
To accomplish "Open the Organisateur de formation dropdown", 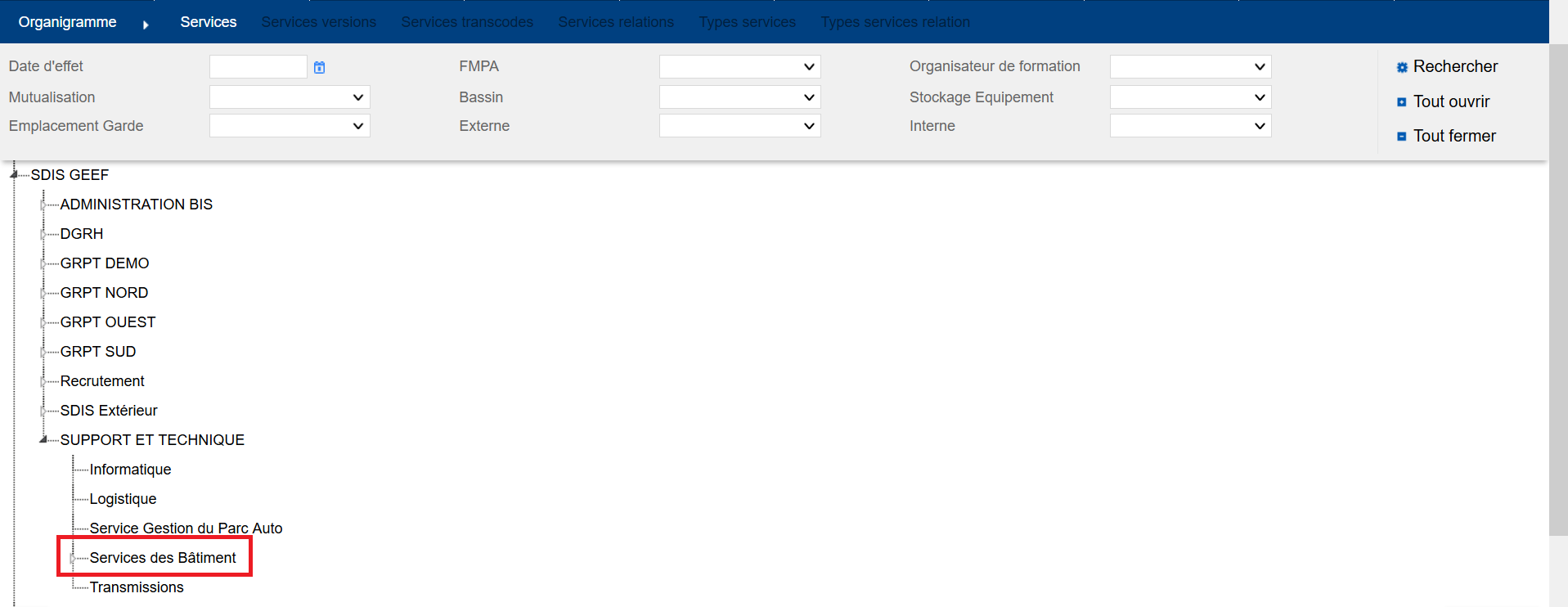I will point(1189,67).
